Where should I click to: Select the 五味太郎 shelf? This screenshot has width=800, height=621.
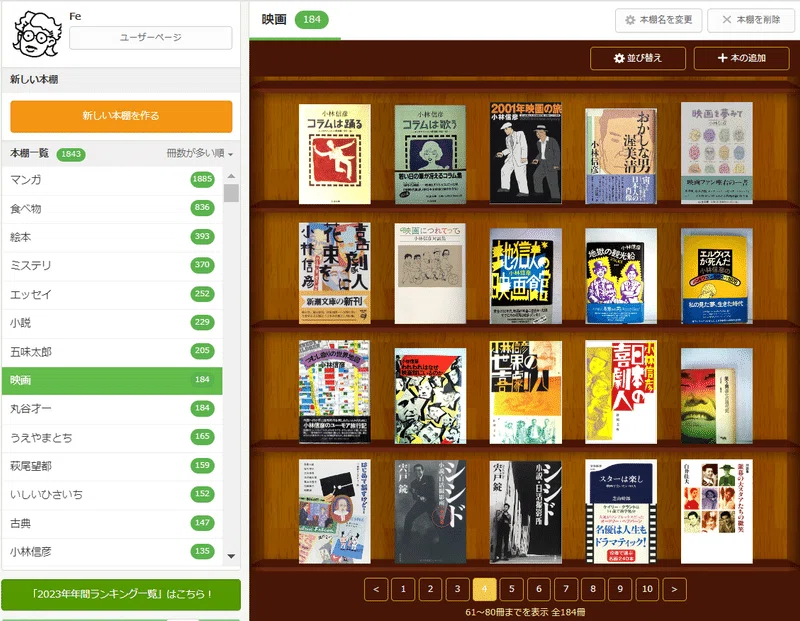pyautogui.click(x=112, y=352)
